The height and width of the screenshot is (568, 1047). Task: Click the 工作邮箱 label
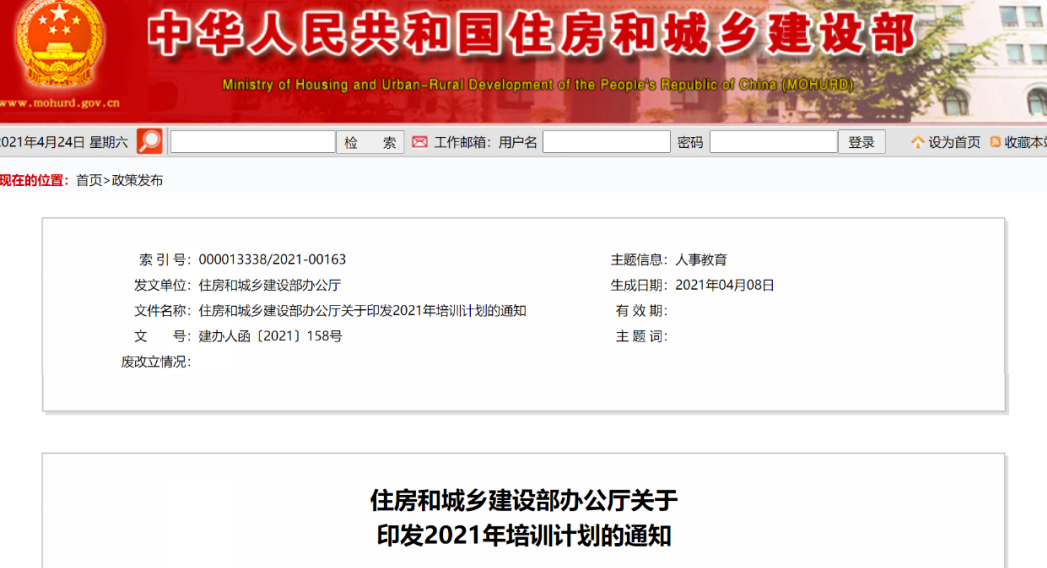tap(462, 142)
